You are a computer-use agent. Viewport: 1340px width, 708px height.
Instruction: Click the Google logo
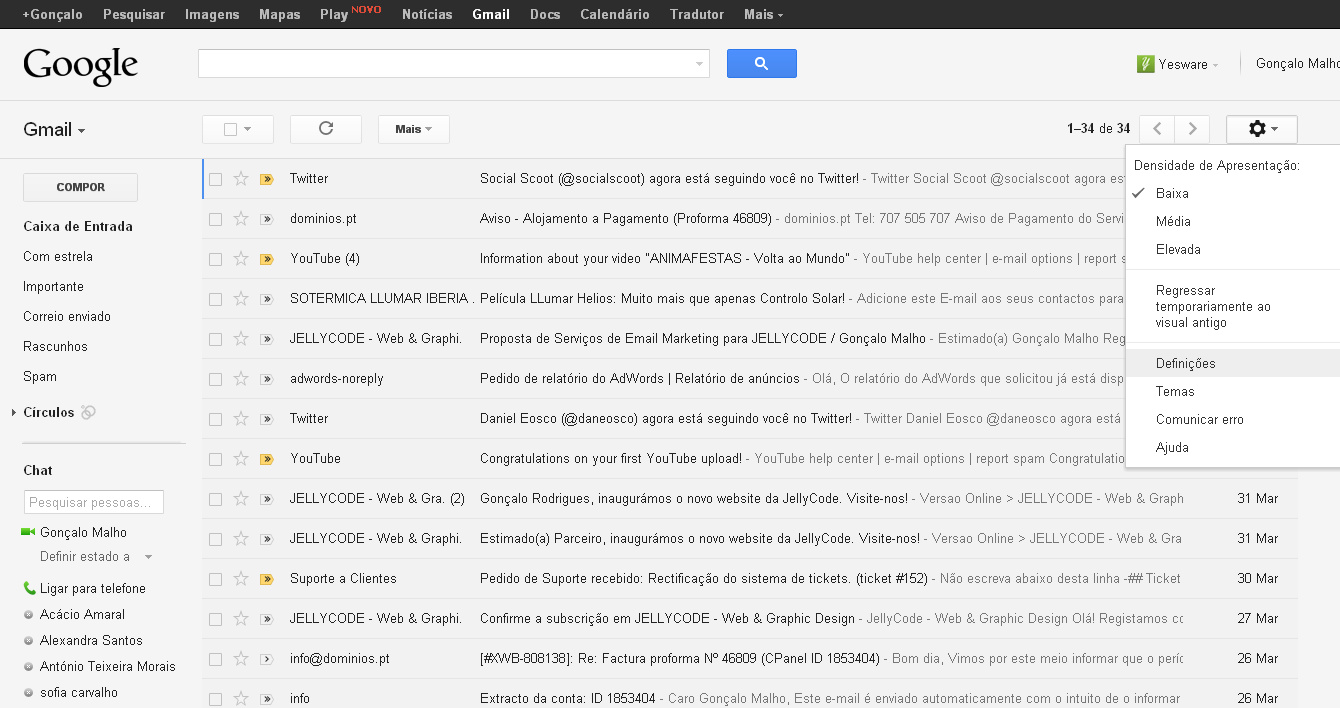click(x=80, y=66)
